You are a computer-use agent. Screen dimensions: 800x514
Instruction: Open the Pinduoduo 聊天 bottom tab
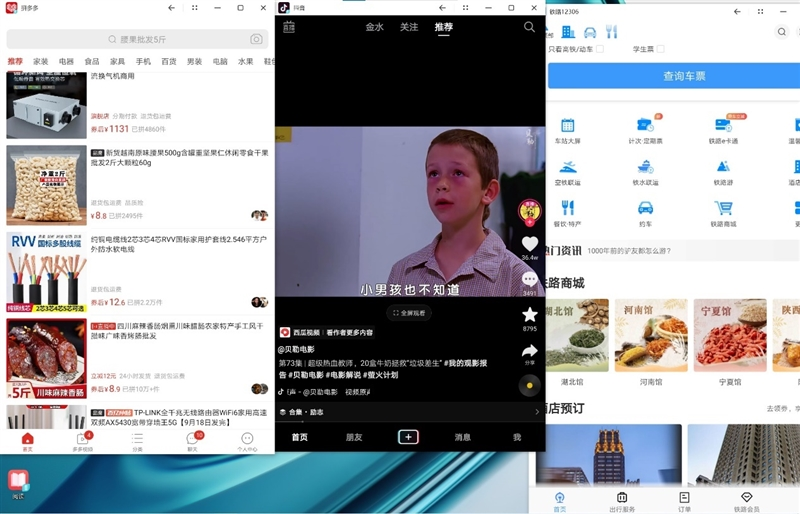click(192, 442)
